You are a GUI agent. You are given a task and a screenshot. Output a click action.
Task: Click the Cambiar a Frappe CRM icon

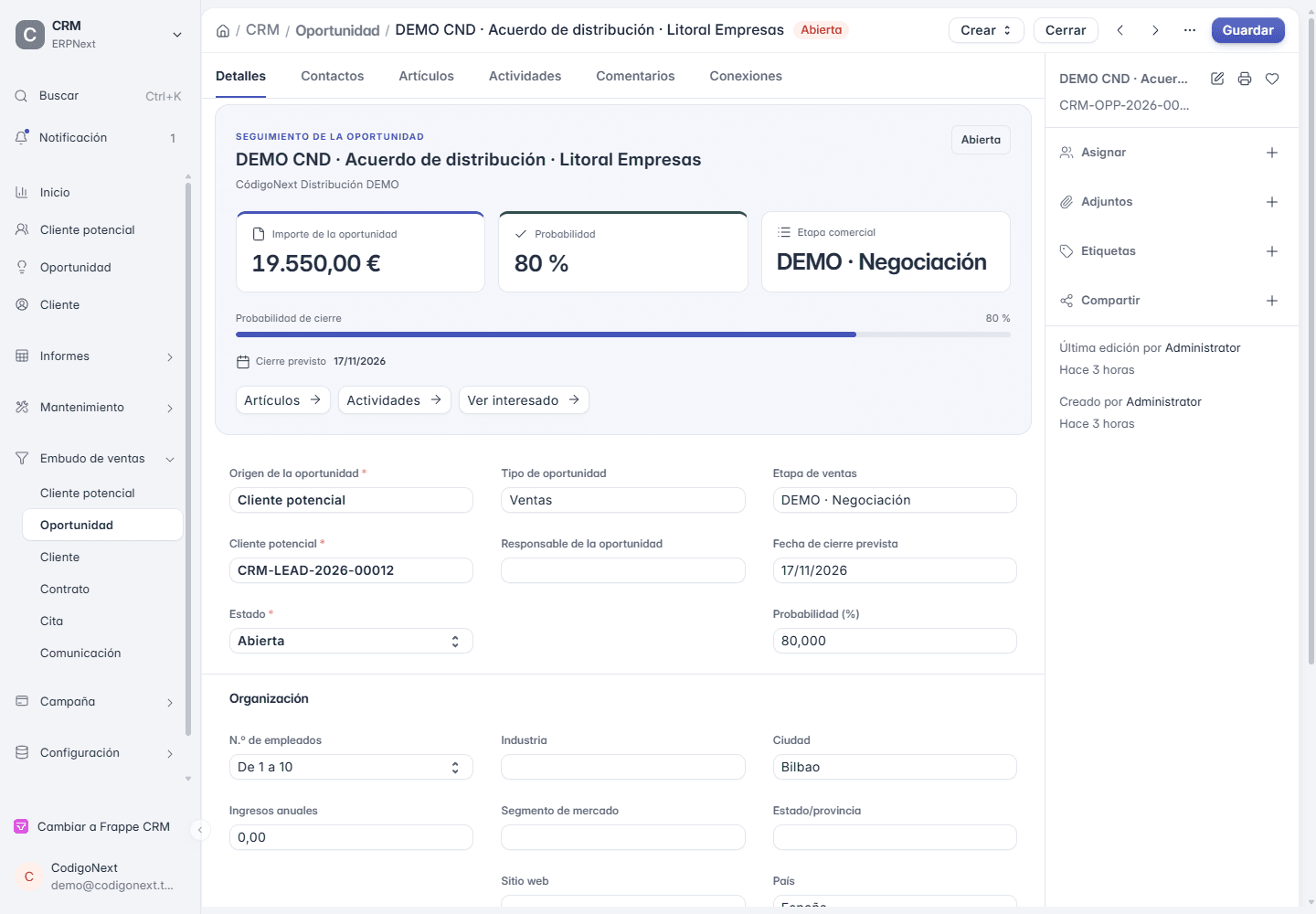pyautogui.click(x=21, y=827)
